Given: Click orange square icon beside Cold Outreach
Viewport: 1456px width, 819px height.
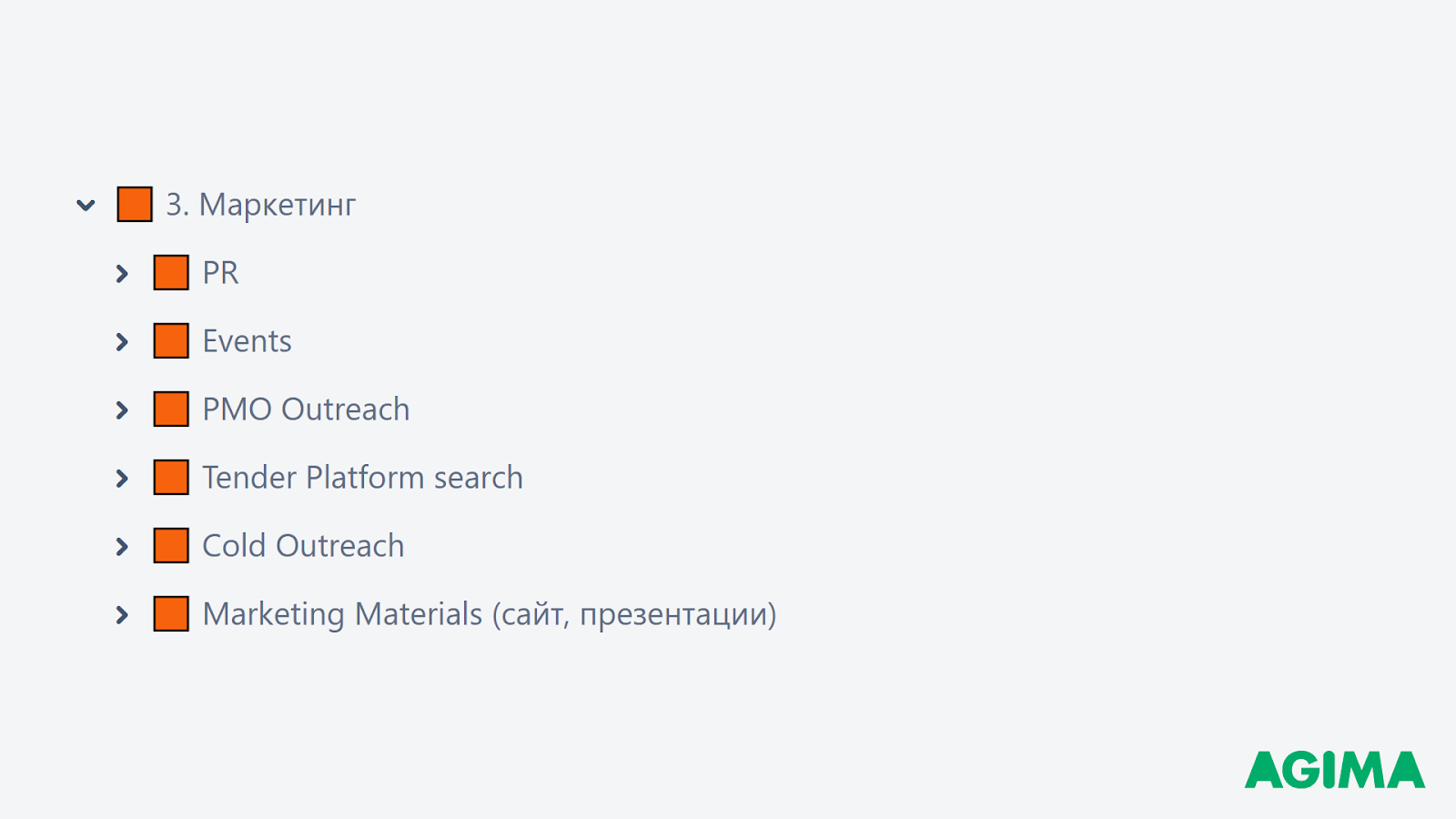Looking at the screenshot, I should 171,546.
